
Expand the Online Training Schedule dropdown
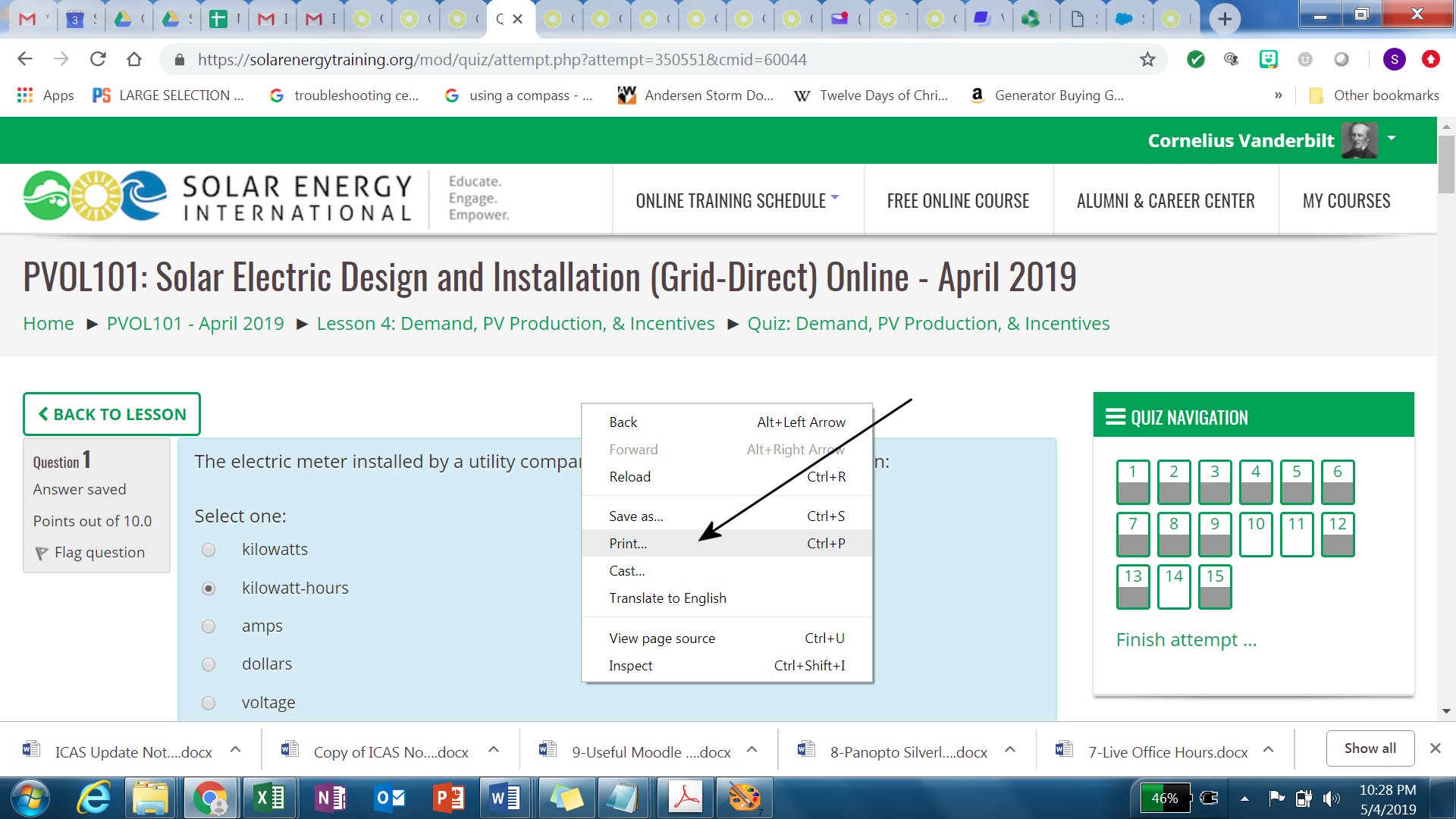coord(737,201)
